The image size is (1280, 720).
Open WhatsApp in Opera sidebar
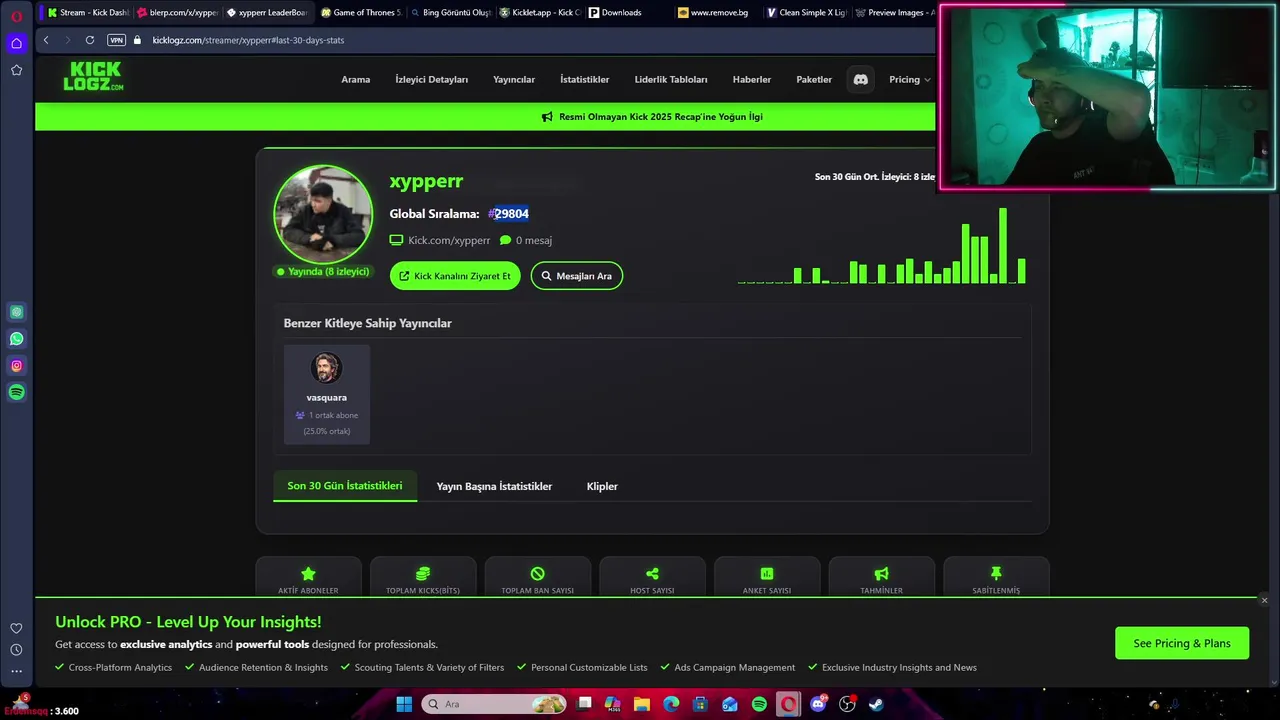(x=16, y=338)
